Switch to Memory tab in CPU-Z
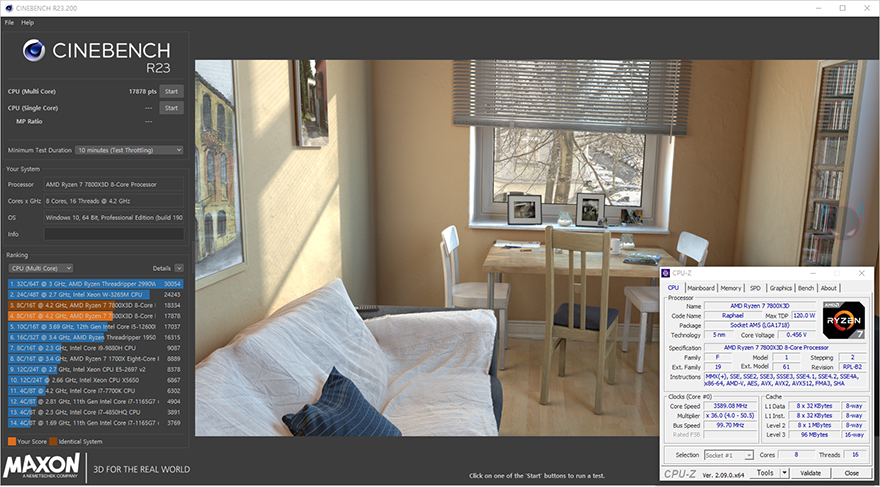Viewport: 880px width, 487px height. pos(731,288)
